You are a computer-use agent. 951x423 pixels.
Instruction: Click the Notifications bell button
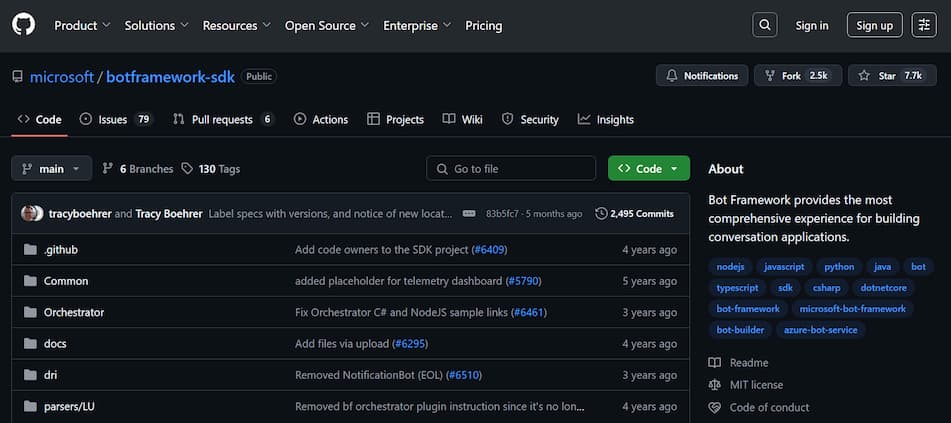pyautogui.click(x=702, y=76)
